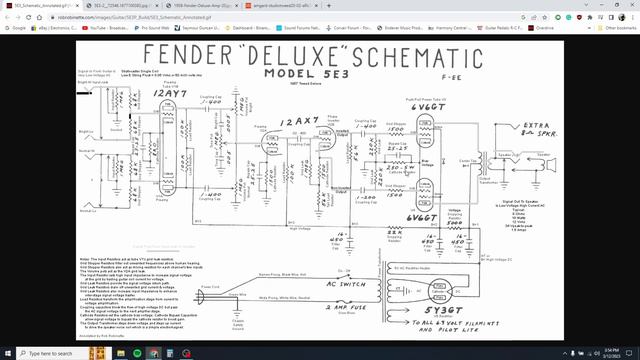Open the Corvair Forum bookmark
Viewport: 640px width, 360px height.
349,28
